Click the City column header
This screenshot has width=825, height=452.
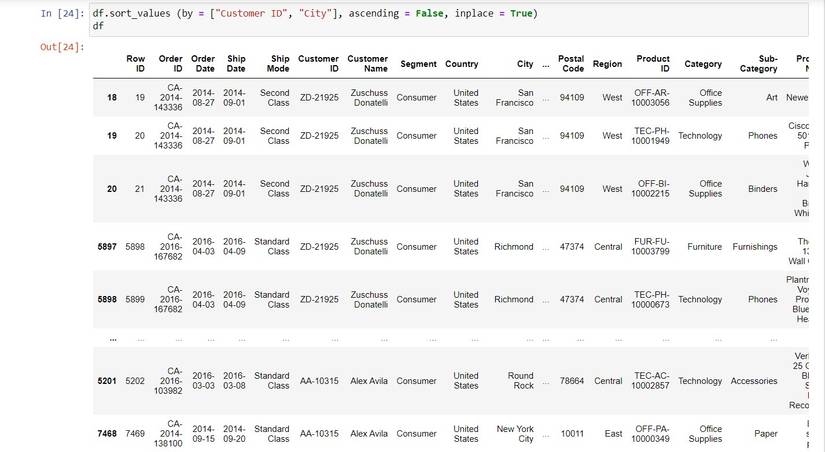[525, 64]
